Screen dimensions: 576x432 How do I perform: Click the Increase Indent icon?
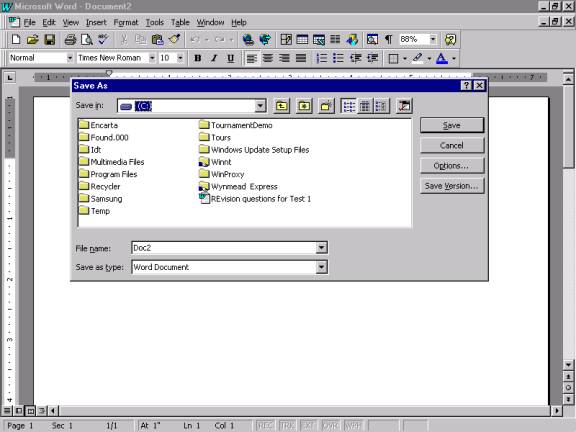point(372,58)
